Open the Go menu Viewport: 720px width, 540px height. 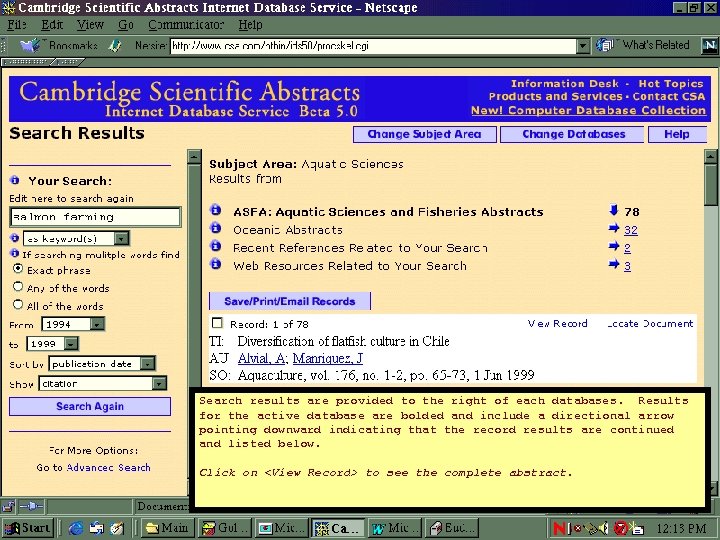(125, 25)
